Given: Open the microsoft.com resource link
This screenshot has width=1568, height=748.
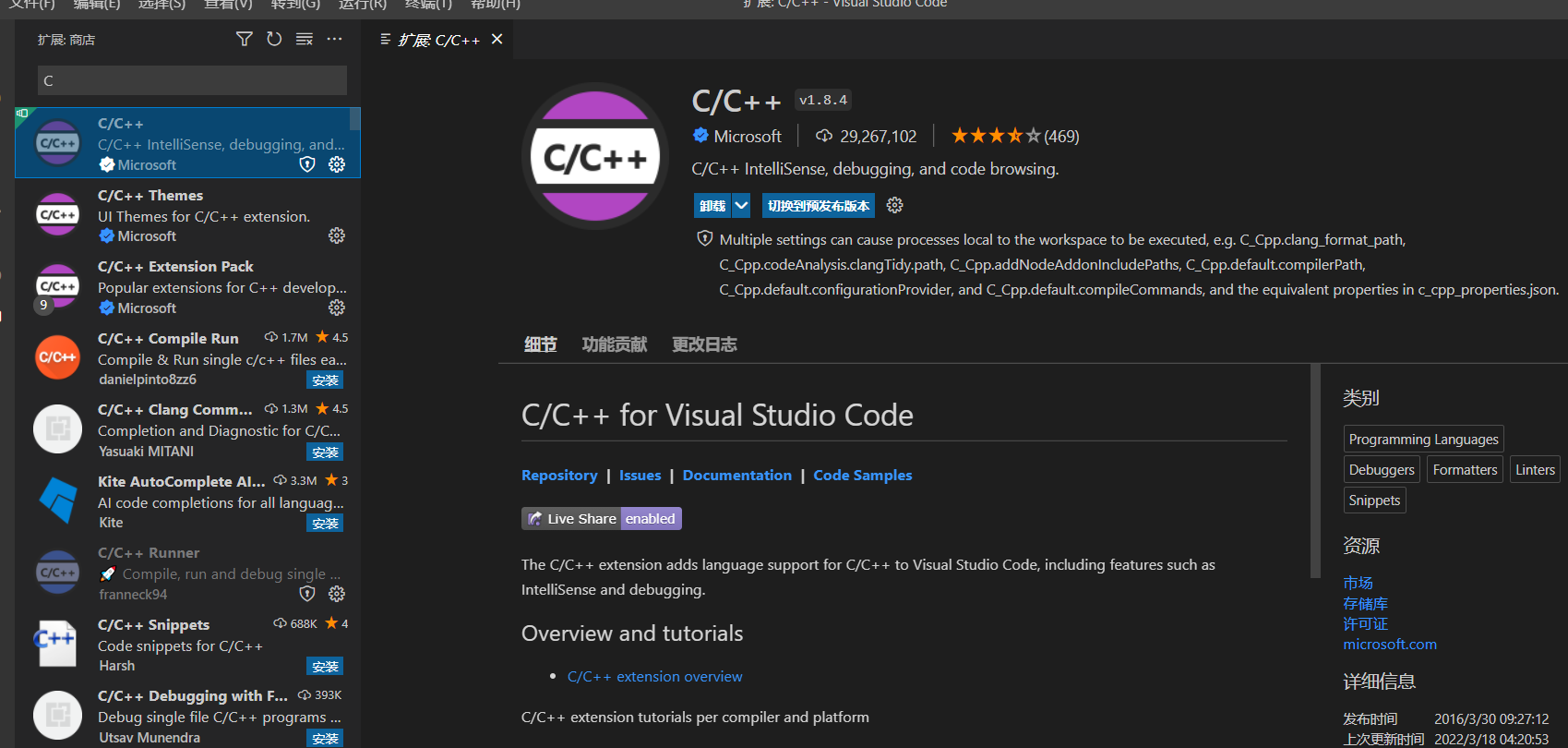Looking at the screenshot, I should 1390,644.
